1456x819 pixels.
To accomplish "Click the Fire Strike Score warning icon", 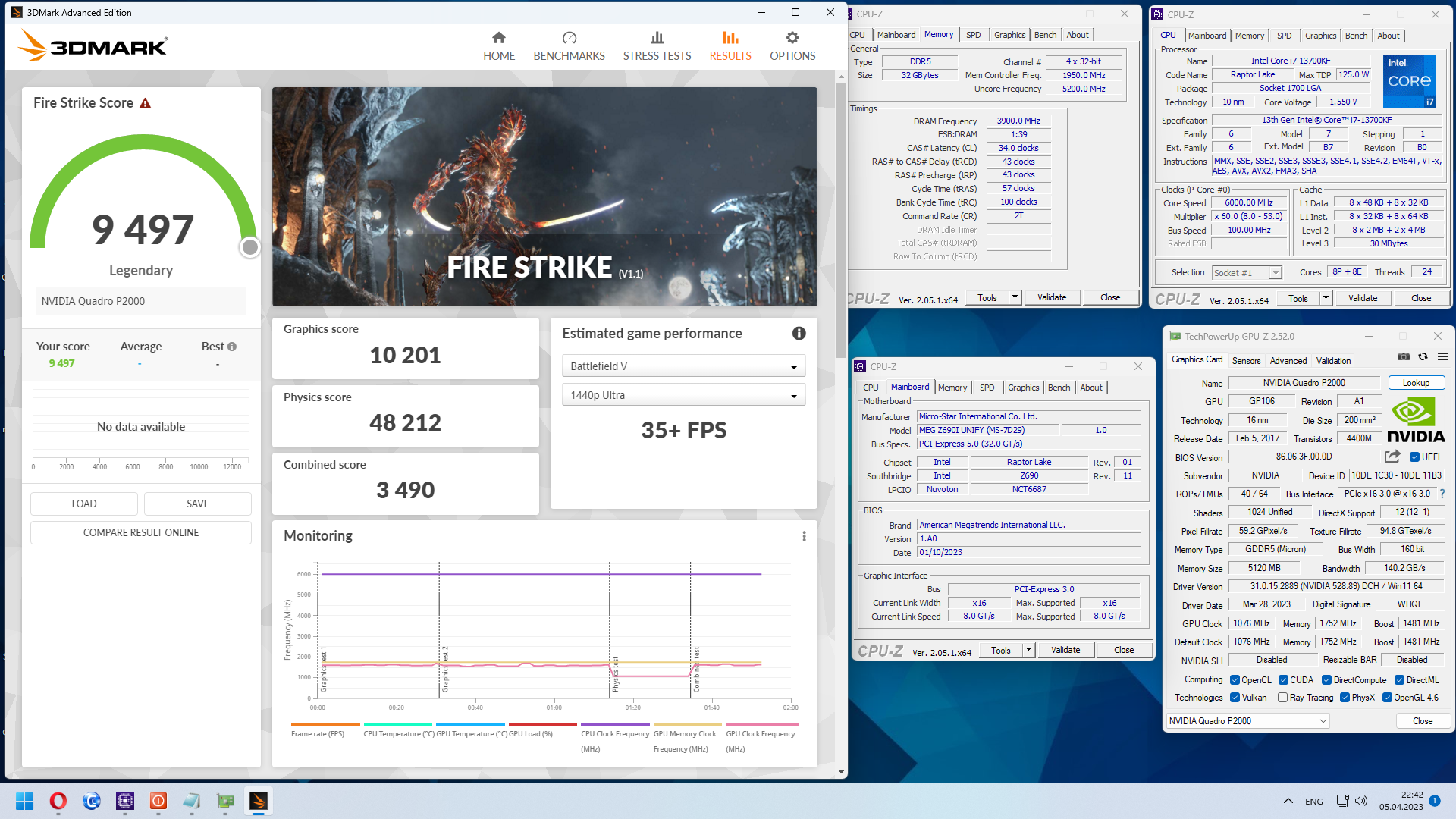I will point(145,103).
